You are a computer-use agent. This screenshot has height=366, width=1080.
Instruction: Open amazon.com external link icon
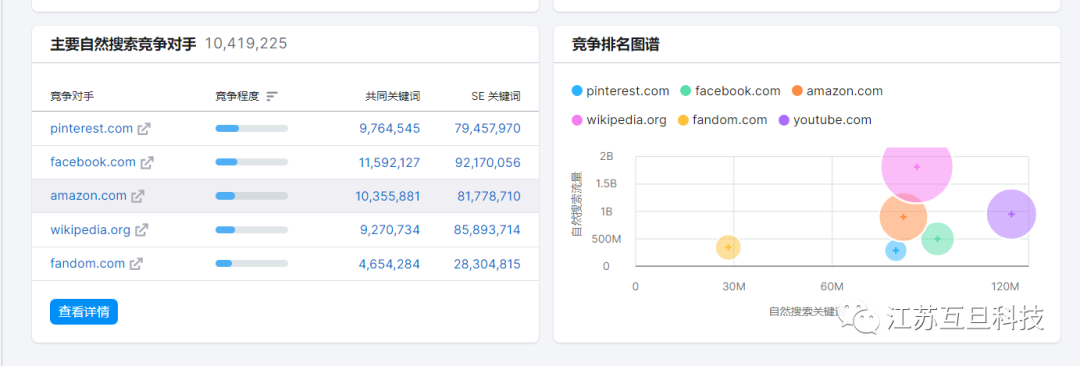coord(138,196)
